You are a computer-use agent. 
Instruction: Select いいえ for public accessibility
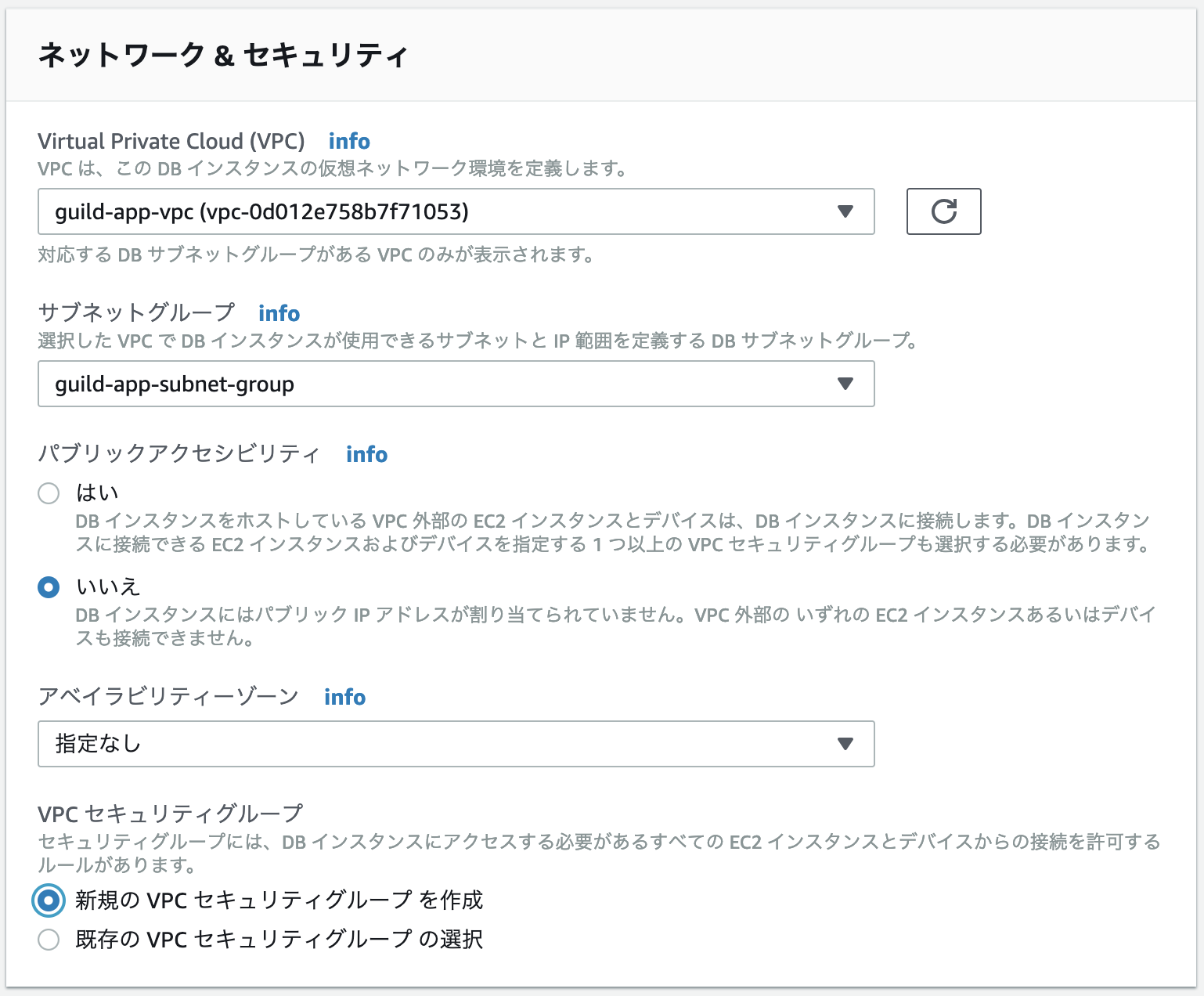tap(49, 587)
